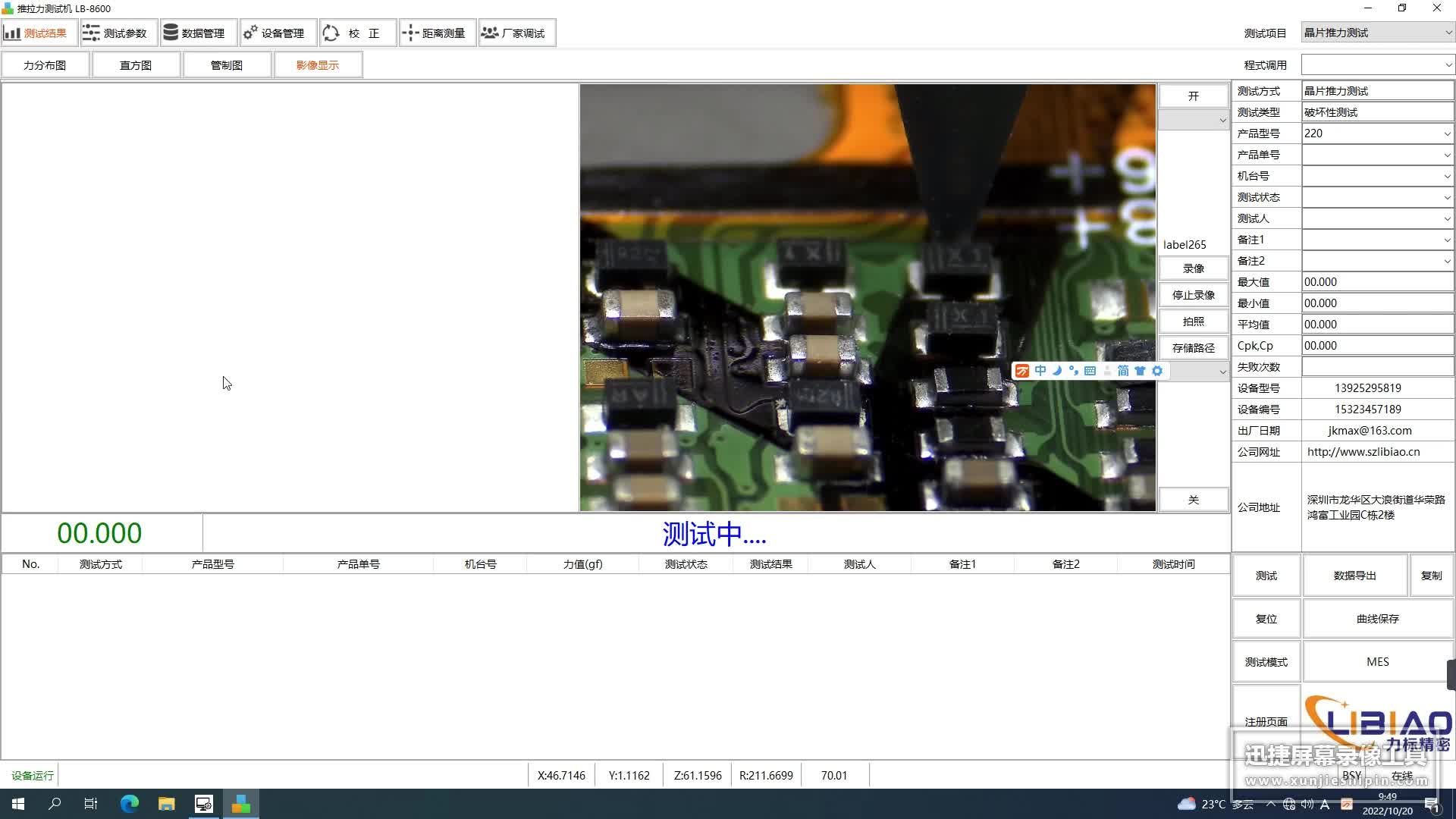Image resolution: width=1456 pixels, height=819 pixels.
Task: Open 数据管理 from the toolbar
Action: pyautogui.click(x=198, y=33)
